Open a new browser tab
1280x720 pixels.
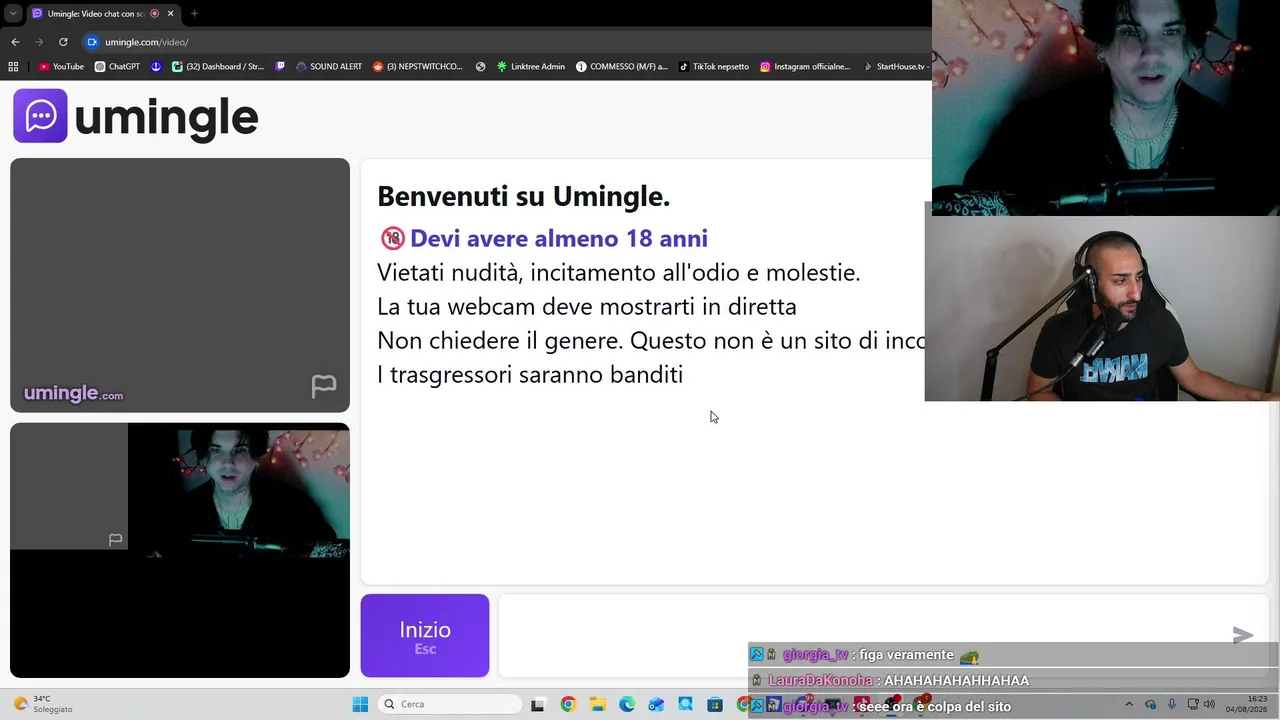pyautogui.click(x=194, y=13)
